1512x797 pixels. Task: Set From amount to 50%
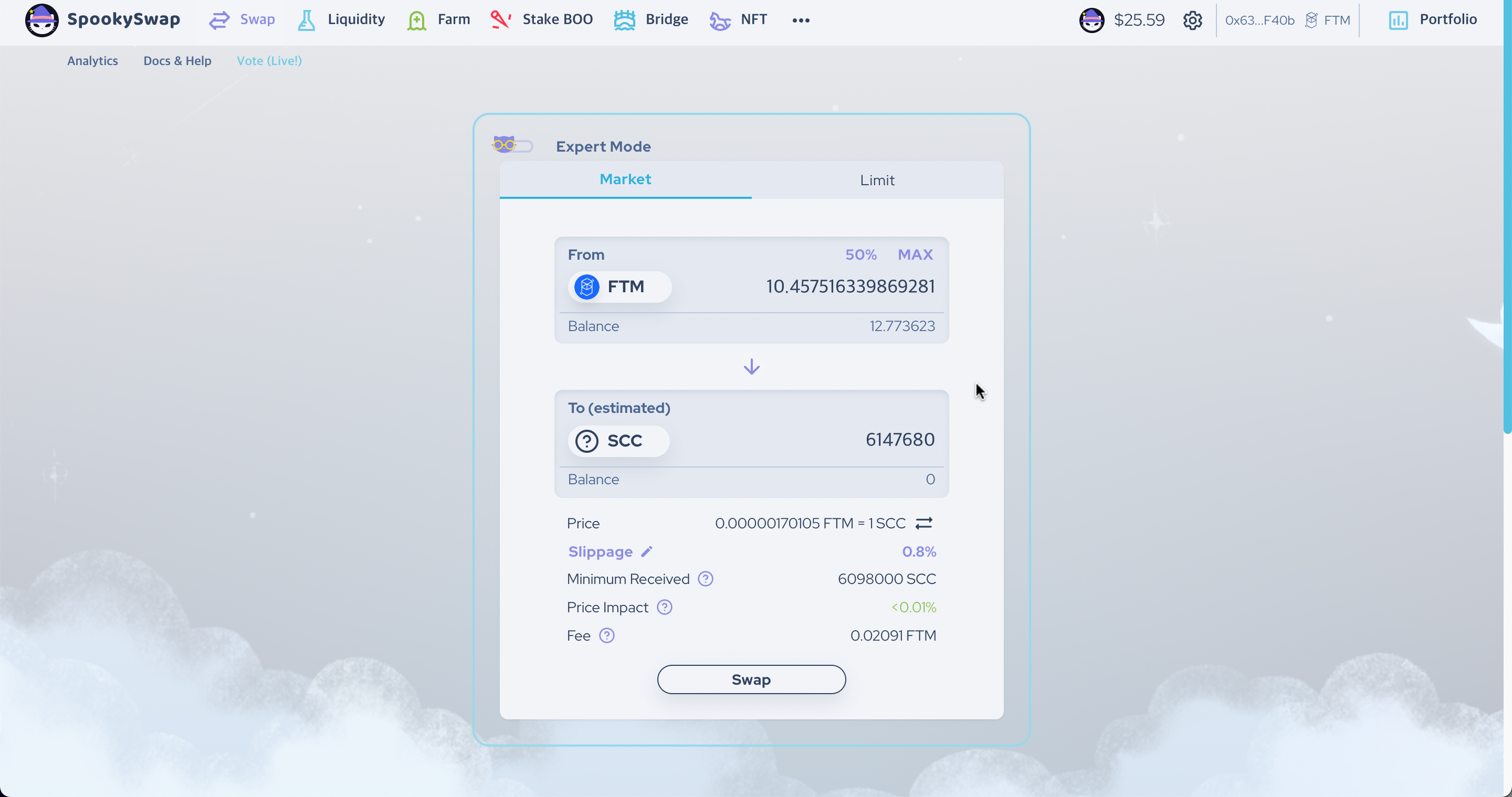tap(860, 254)
